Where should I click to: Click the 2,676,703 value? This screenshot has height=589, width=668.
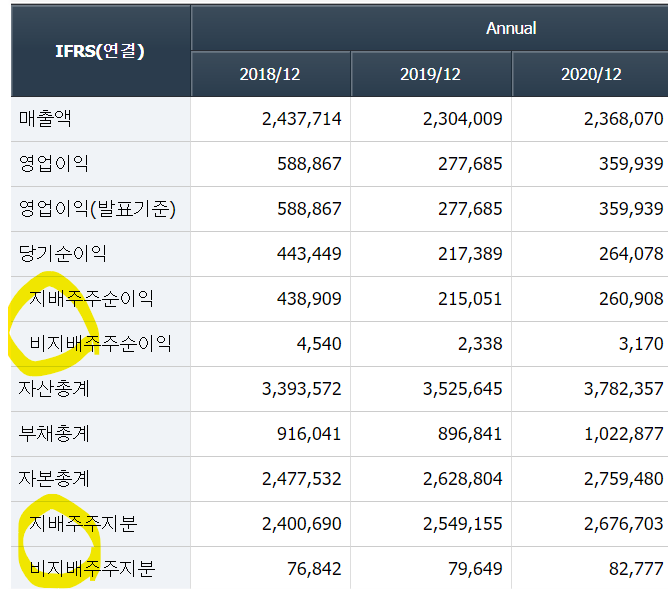(x=624, y=524)
